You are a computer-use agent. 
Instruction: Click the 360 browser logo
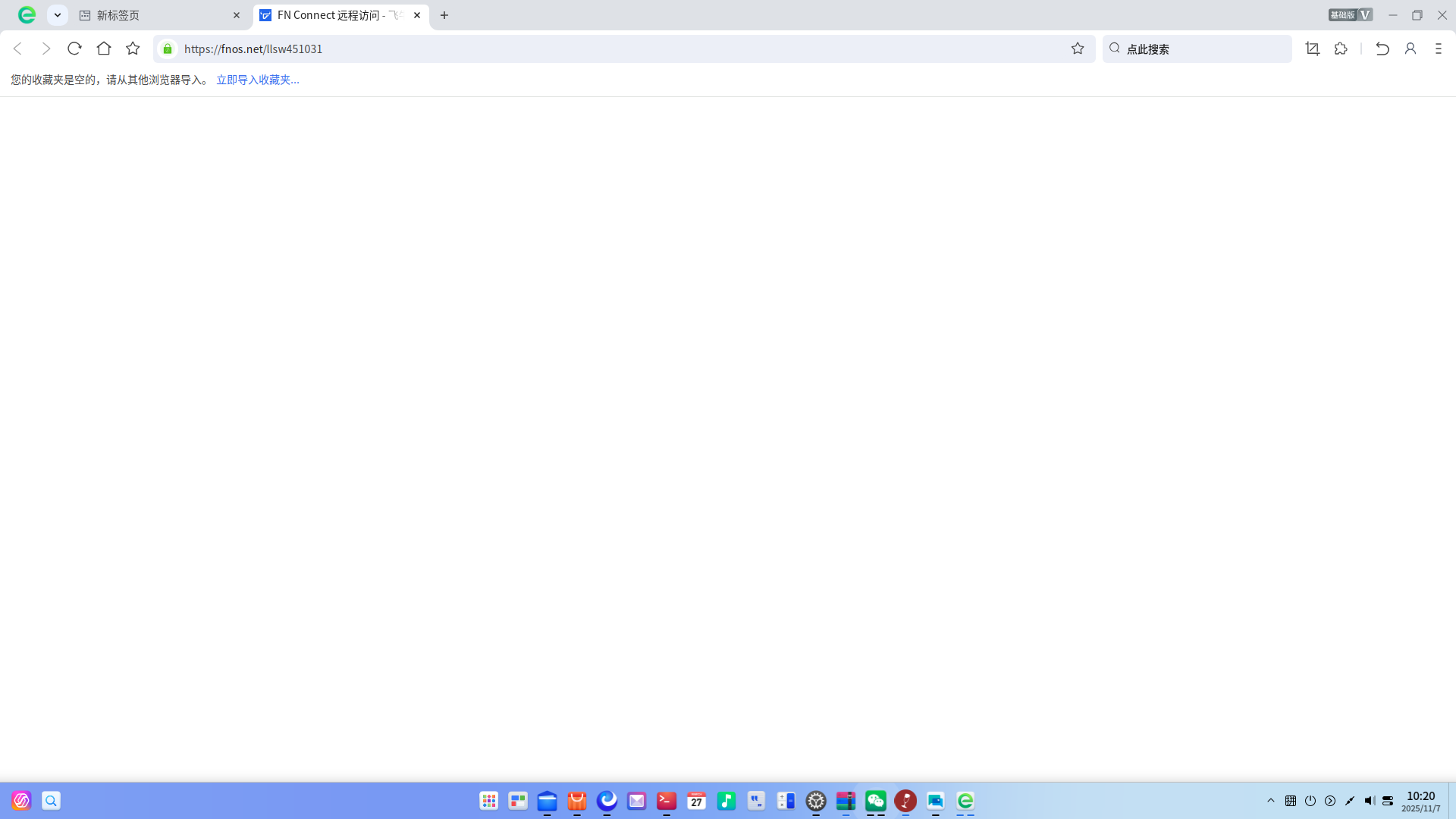tap(27, 14)
